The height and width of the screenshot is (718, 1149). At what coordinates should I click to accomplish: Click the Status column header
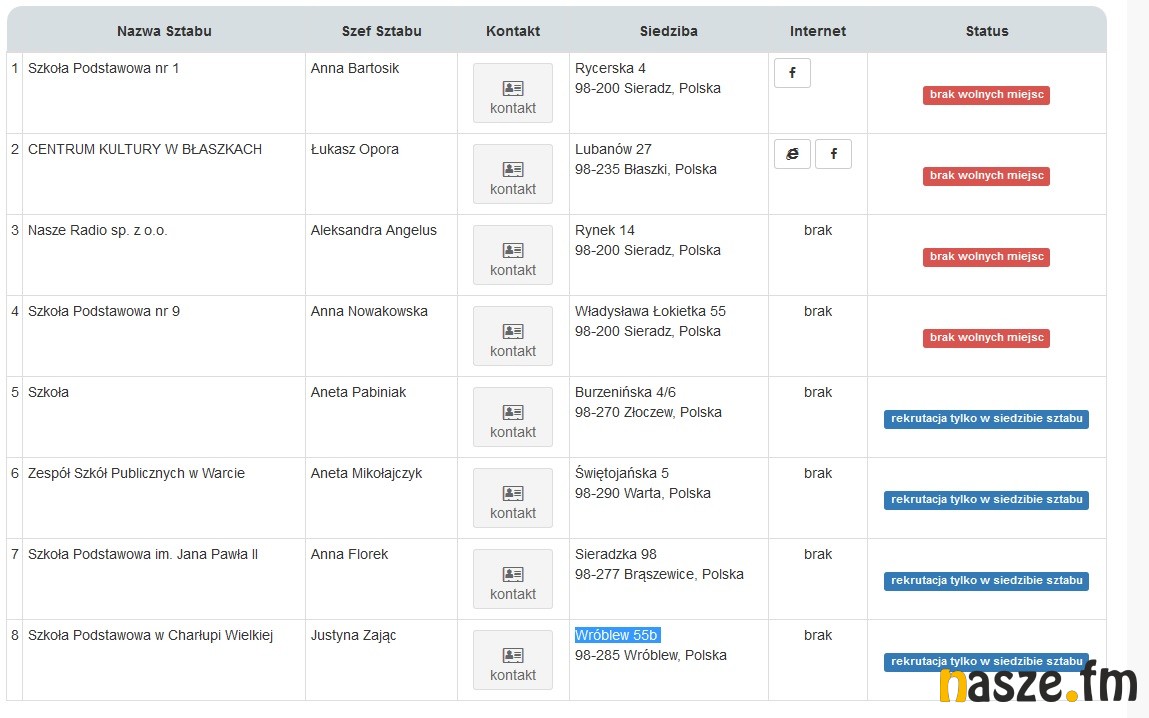[986, 31]
